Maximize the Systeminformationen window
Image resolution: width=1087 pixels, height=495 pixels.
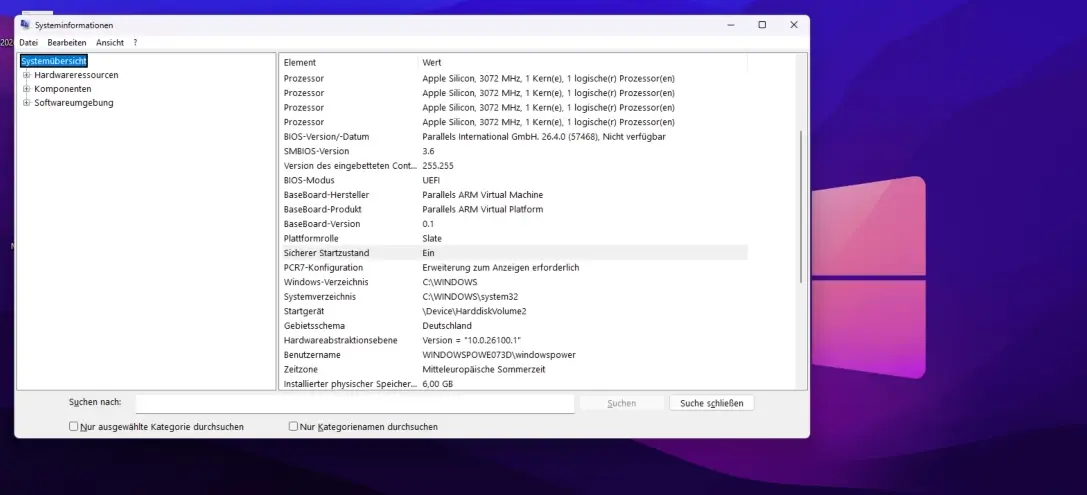[762, 25]
